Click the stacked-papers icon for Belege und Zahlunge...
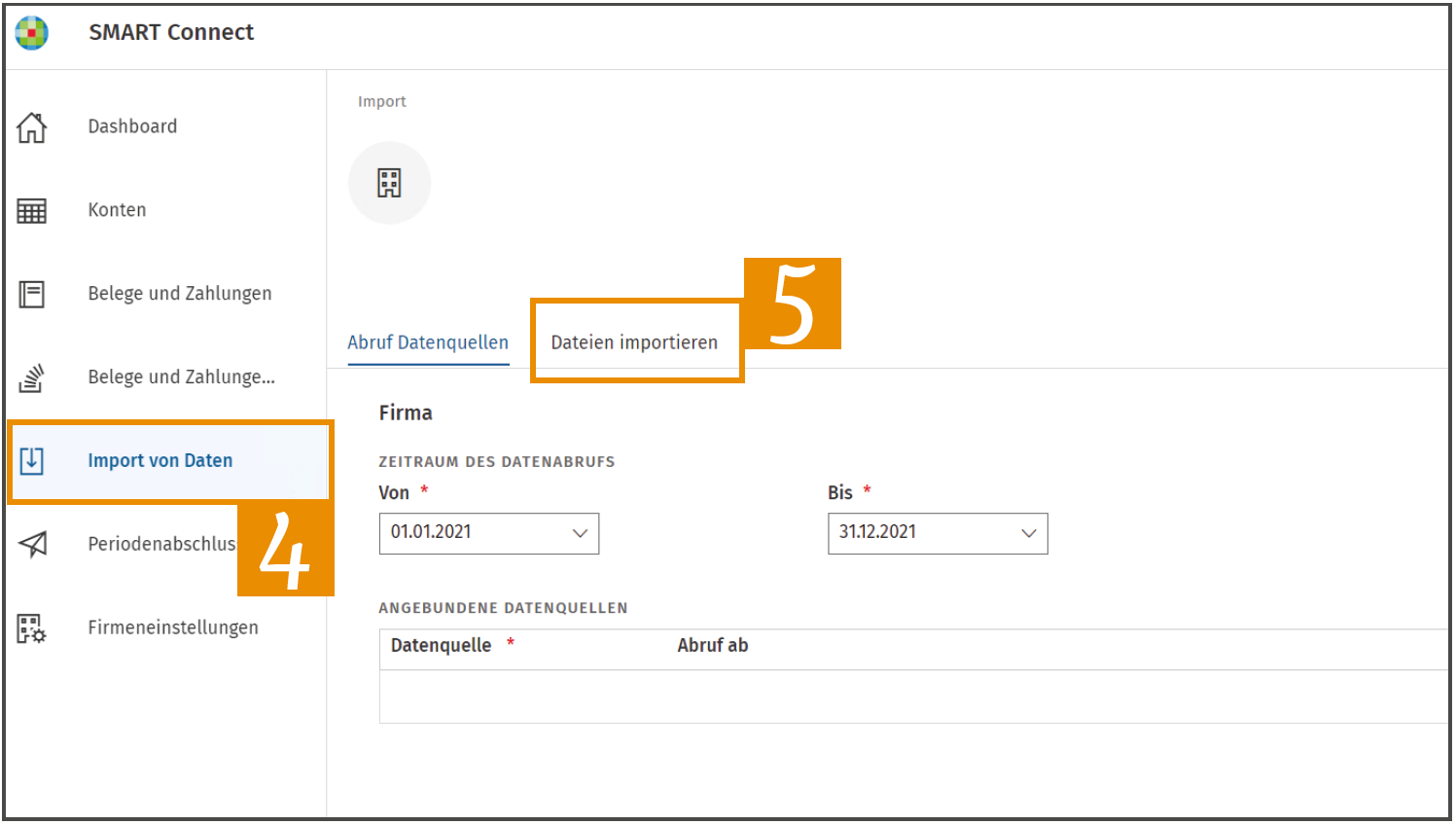Screen dimensions: 1456x825 pyautogui.click(x=32, y=377)
